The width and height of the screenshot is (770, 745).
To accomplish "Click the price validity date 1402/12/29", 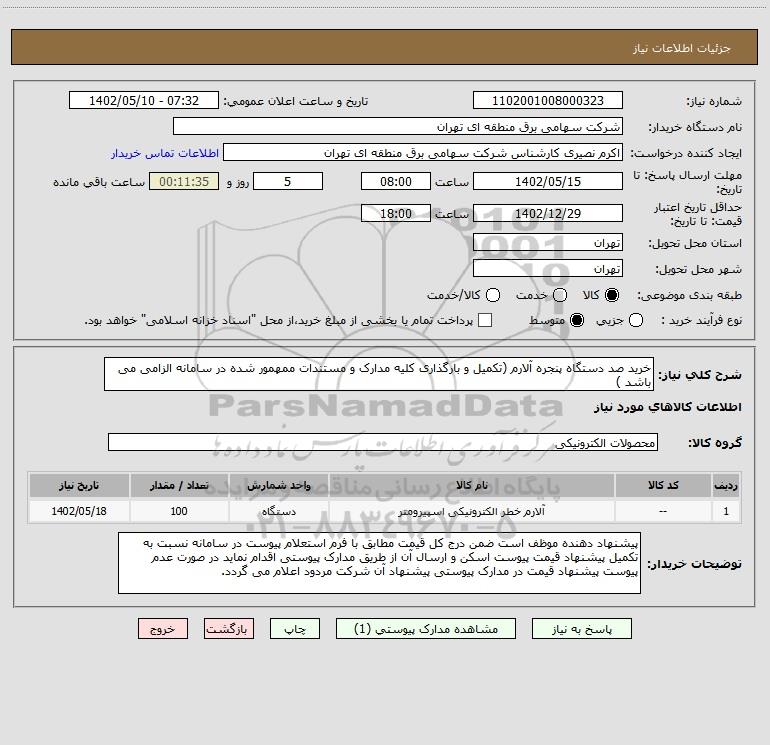I will click(x=548, y=213).
